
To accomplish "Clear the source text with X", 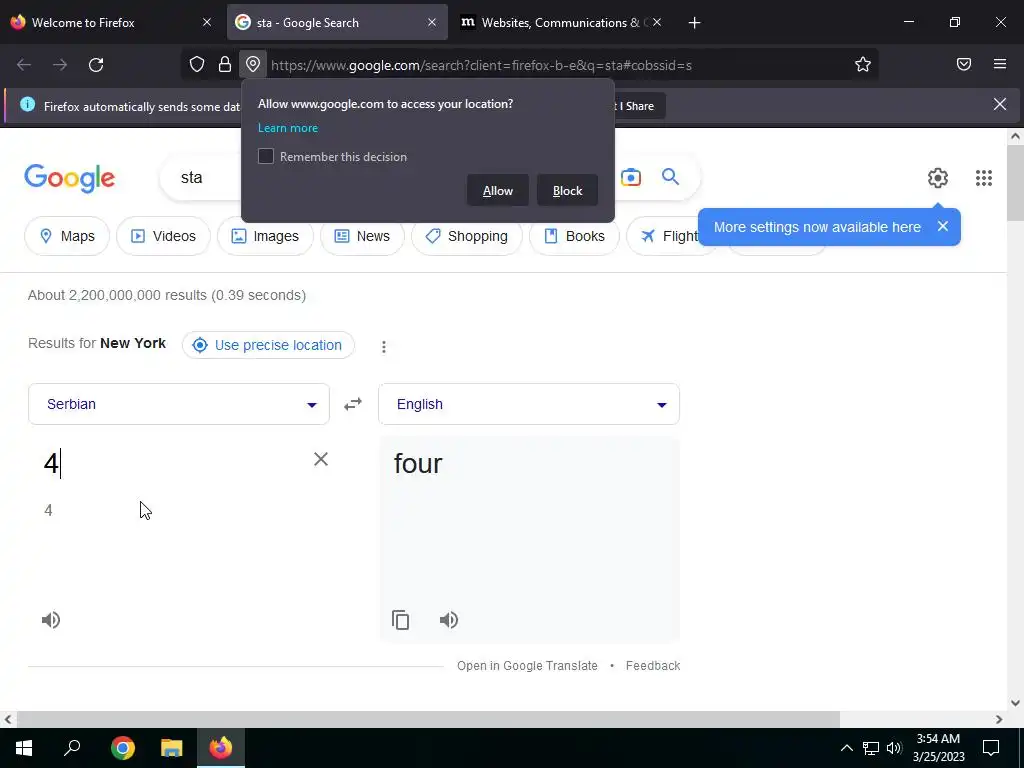I will (x=321, y=459).
